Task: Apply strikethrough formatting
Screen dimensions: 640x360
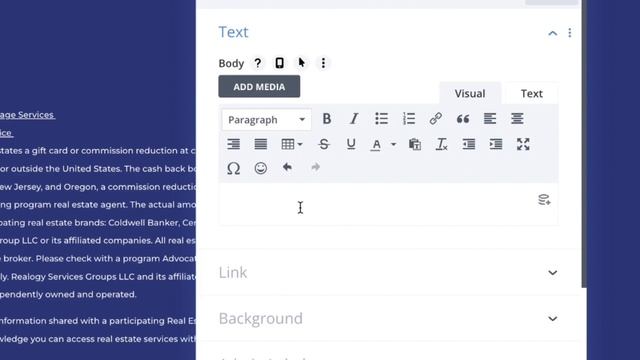Action: 324,144
